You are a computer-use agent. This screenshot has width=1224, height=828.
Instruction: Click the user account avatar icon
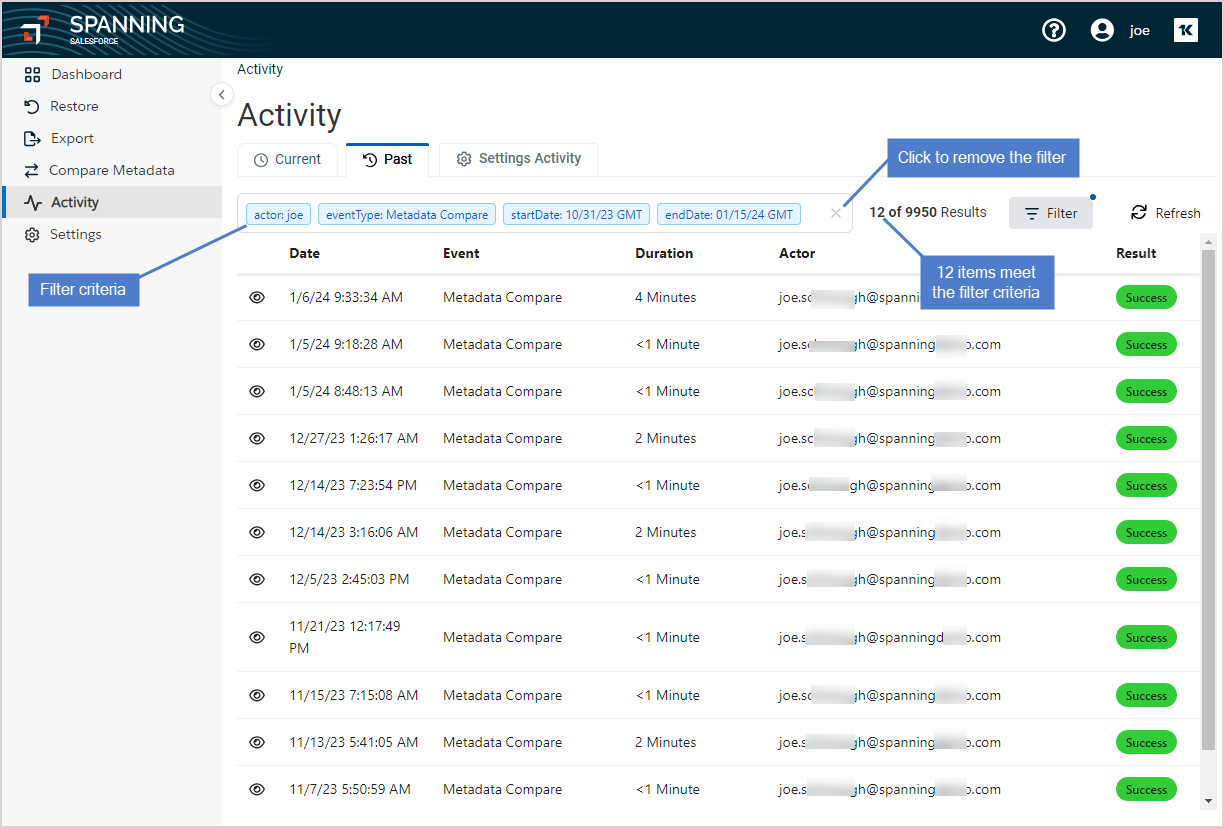click(x=1102, y=30)
